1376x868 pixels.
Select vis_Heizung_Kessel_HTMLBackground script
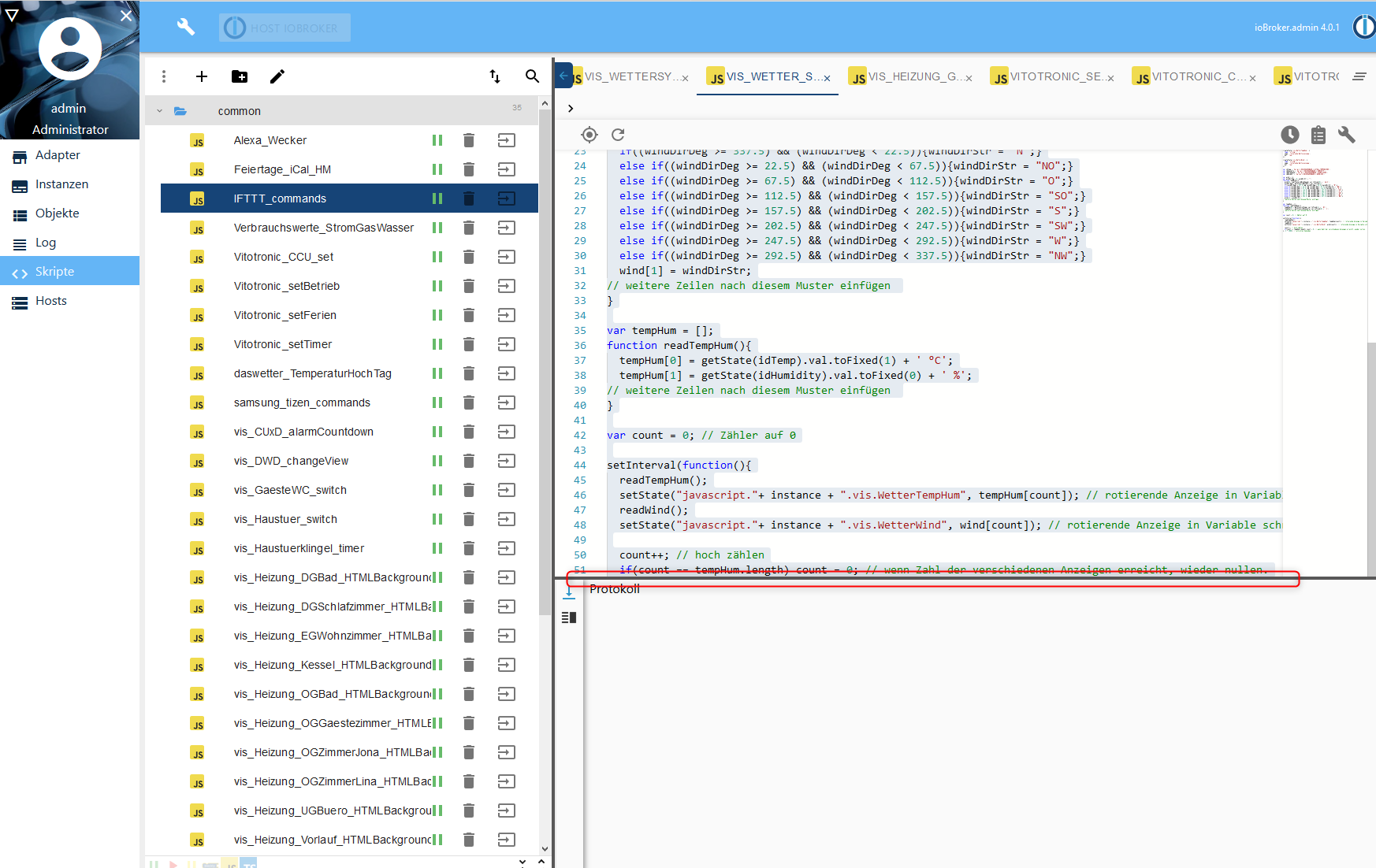pos(349,665)
